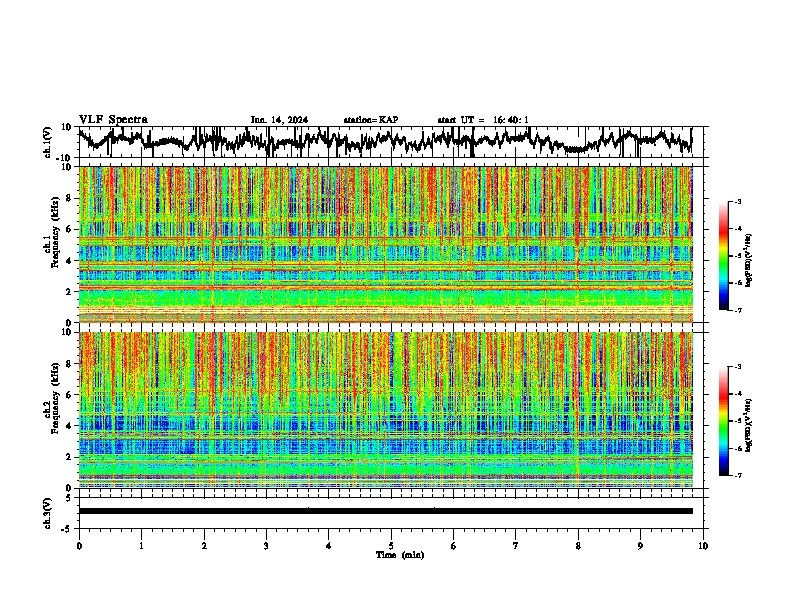The height and width of the screenshot is (612, 792).
Task: Click the time axis tick label '9'
Action: (640, 546)
